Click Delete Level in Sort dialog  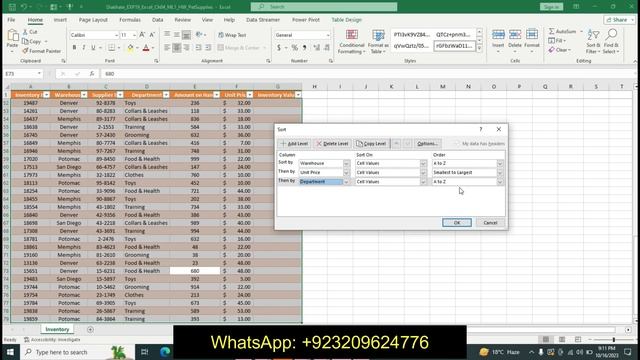coord(332,144)
